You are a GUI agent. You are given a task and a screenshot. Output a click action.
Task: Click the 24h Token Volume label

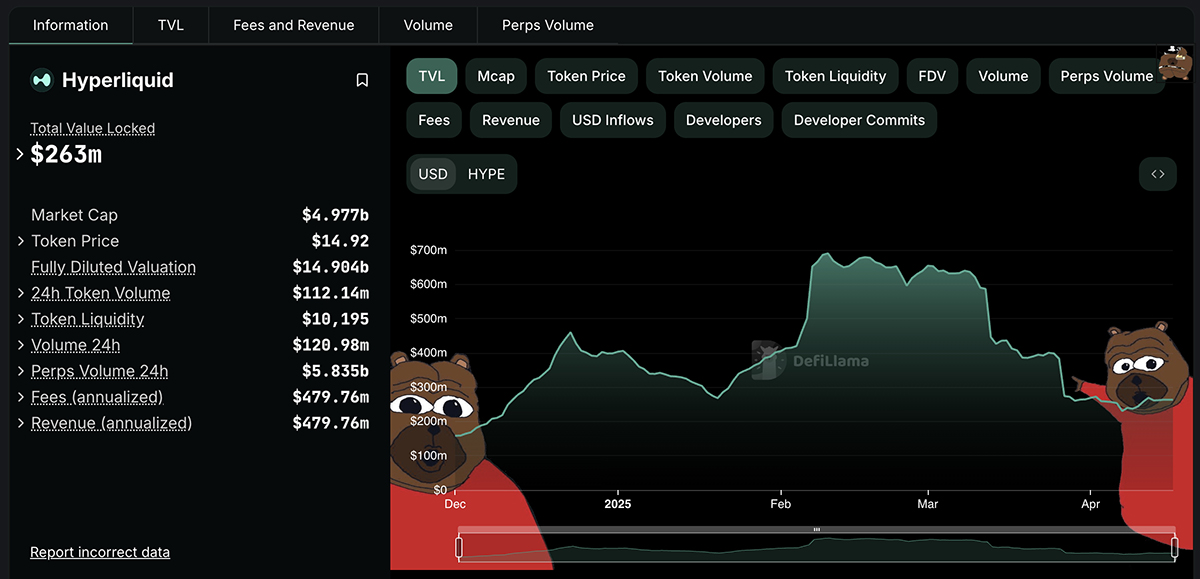point(101,293)
